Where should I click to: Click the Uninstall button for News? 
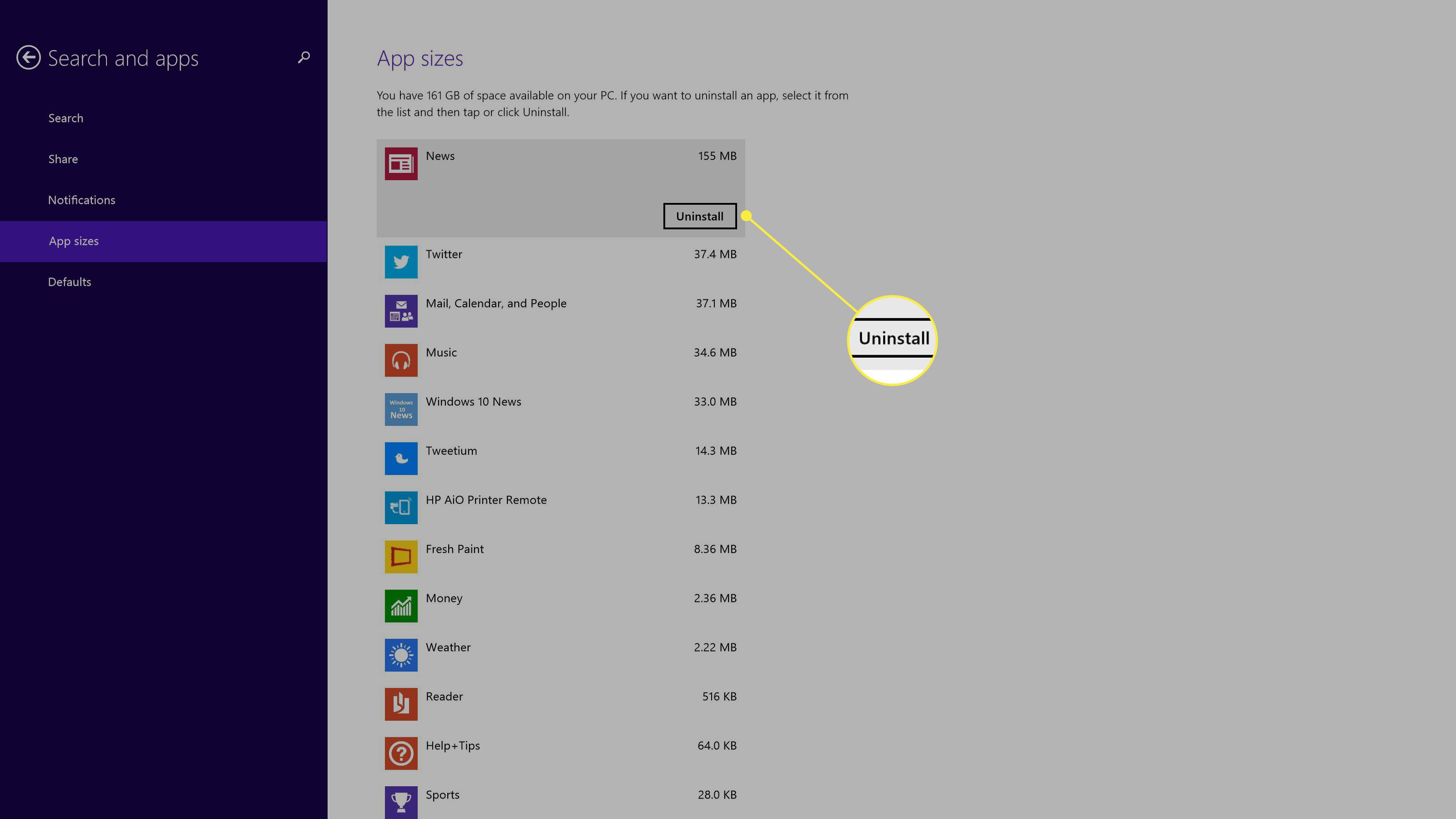(x=700, y=216)
